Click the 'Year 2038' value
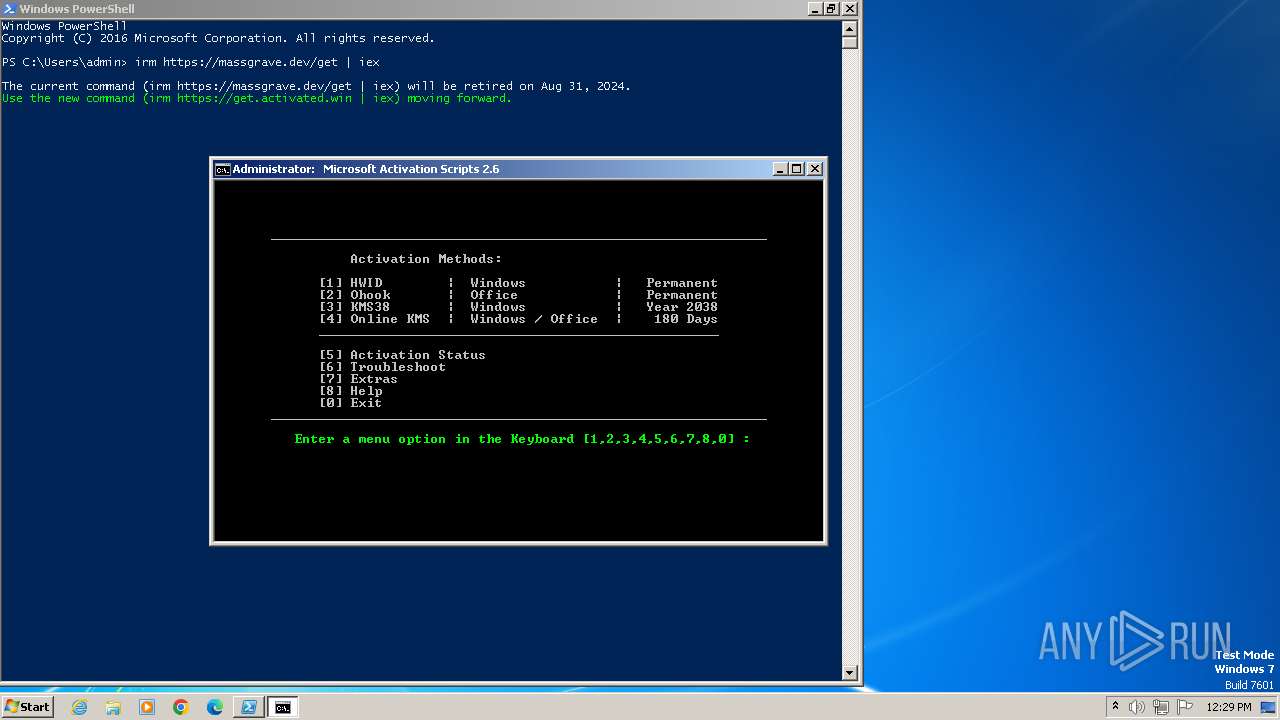The image size is (1280, 720). 682,307
